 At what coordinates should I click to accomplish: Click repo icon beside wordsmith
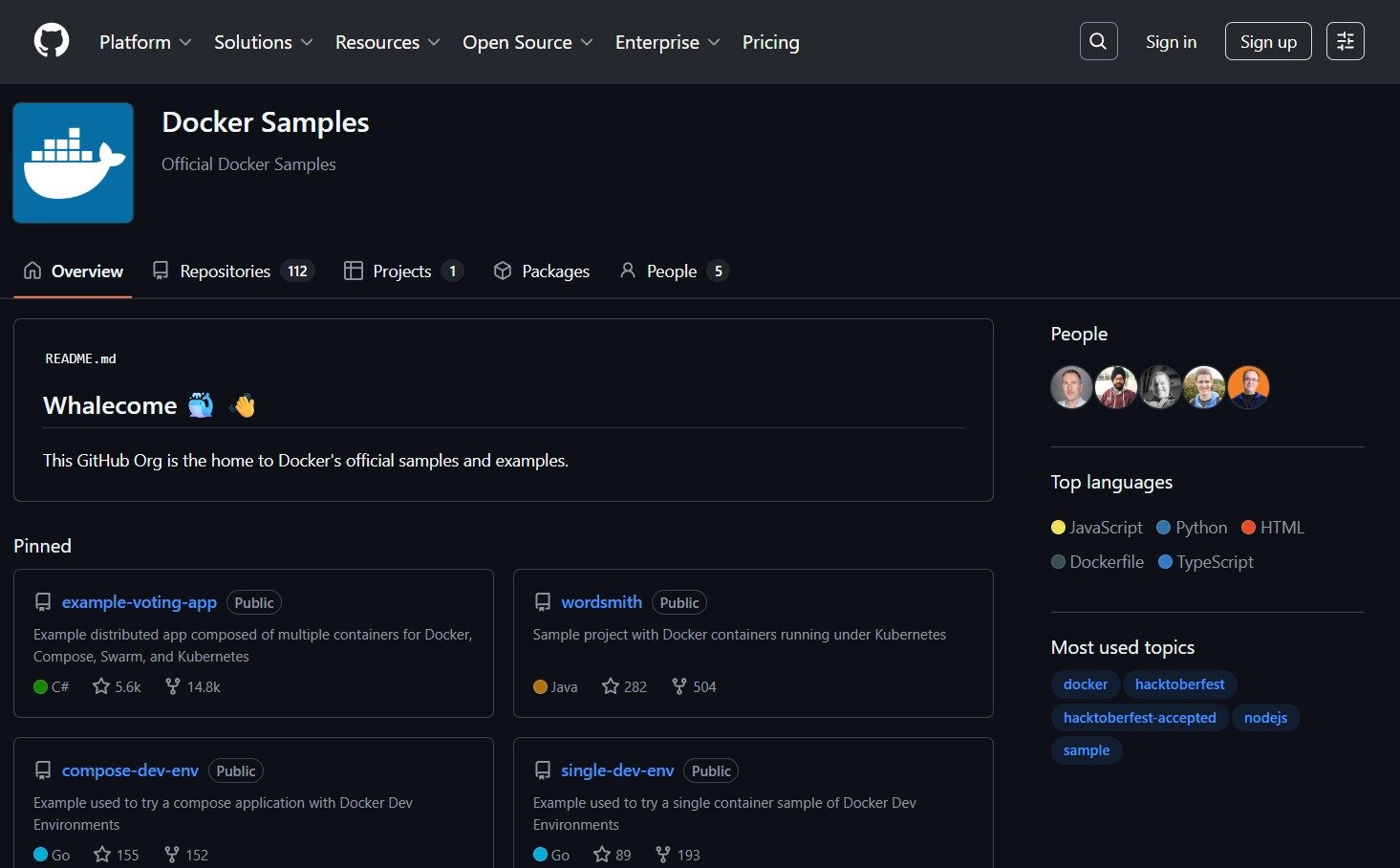(x=543, y=602)
